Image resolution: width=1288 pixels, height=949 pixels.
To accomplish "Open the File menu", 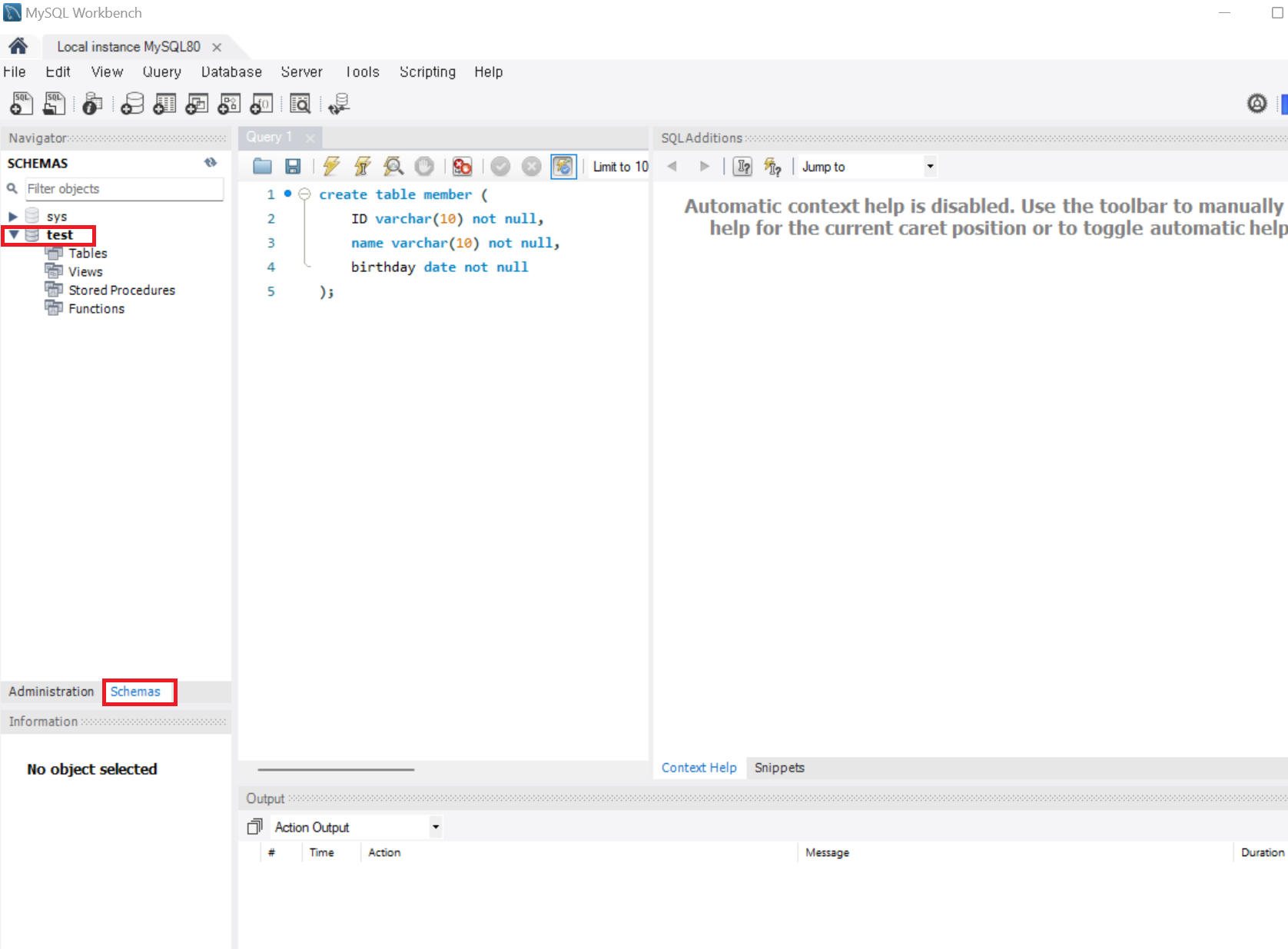I will [x=15, y=71].
